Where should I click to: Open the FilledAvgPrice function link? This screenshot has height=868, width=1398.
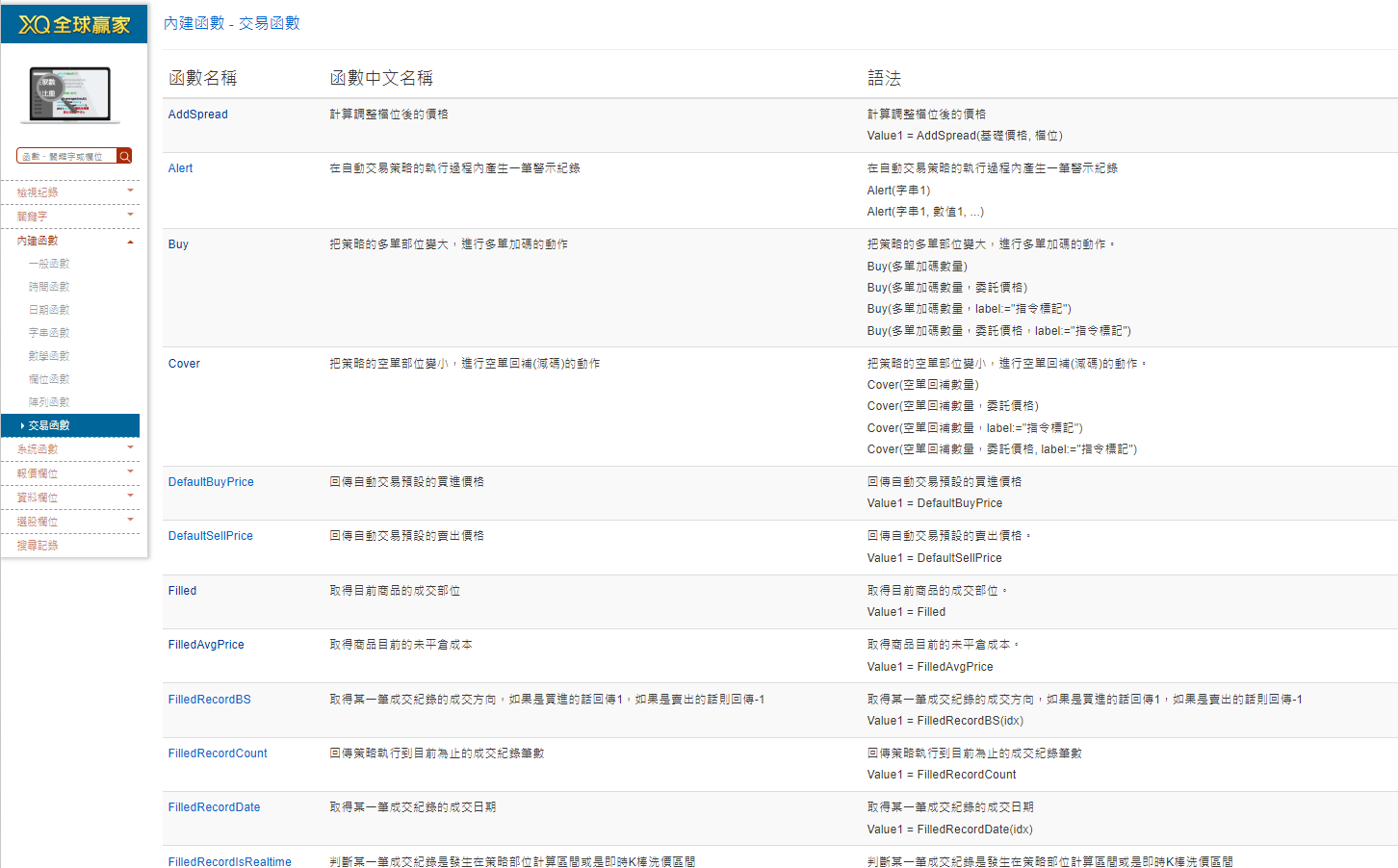click(206, 645)
